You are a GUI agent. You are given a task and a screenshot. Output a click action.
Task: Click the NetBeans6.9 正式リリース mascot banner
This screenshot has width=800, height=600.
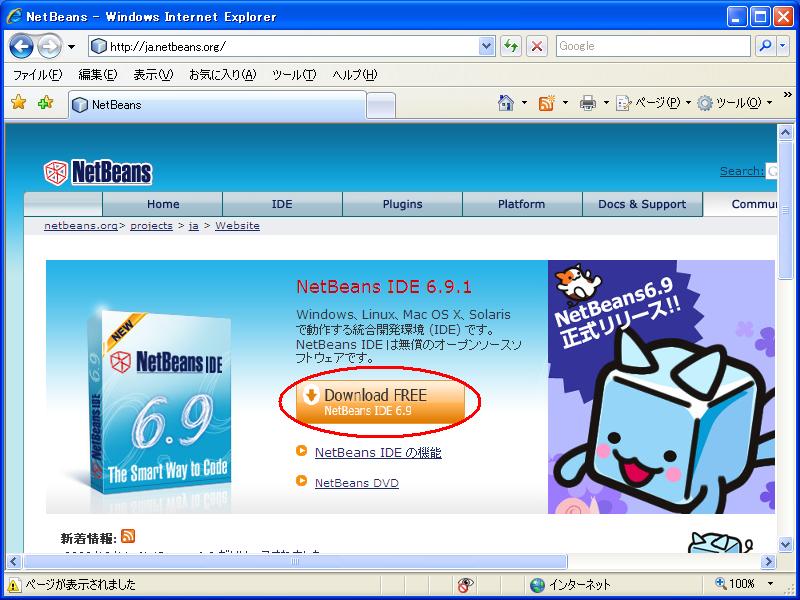[661, 387]
